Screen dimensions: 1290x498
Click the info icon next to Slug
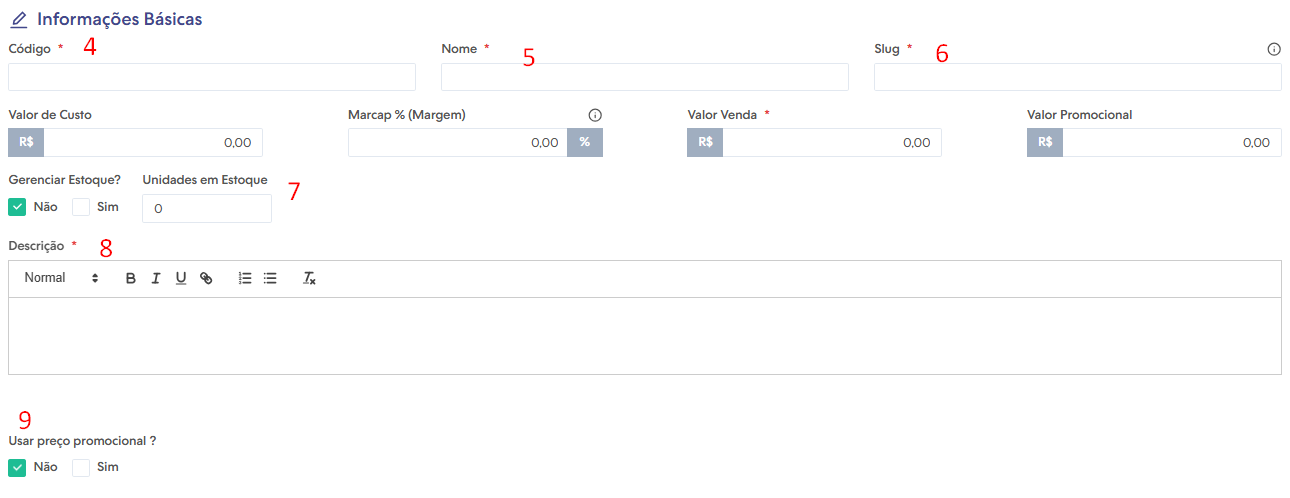coord(1274,48)
